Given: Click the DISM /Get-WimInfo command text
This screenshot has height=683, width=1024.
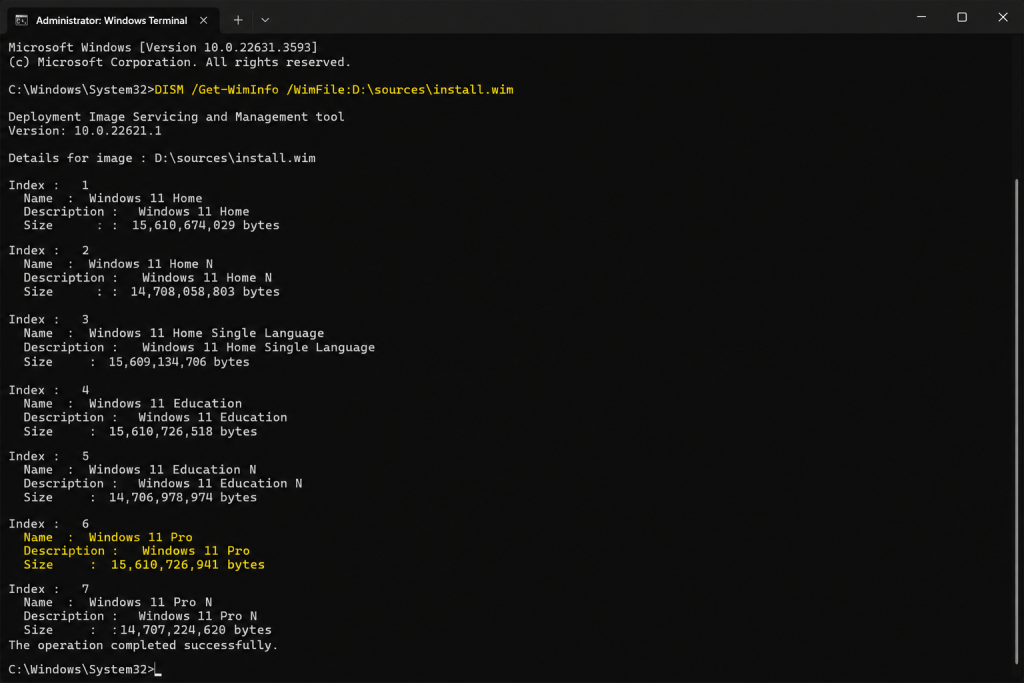Looking at the screenshot, I should coord(334,89).
